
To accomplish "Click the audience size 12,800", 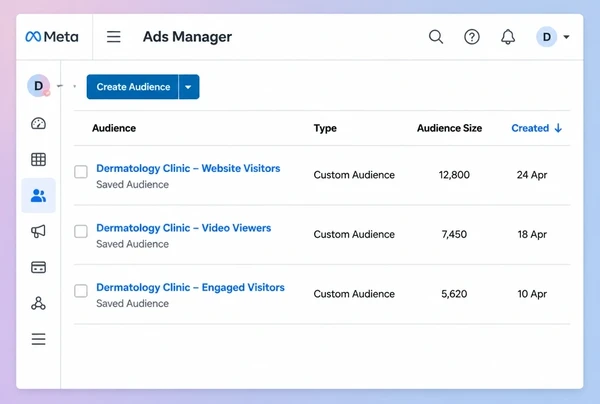I will pyautogui.click(x=454, y=175).
